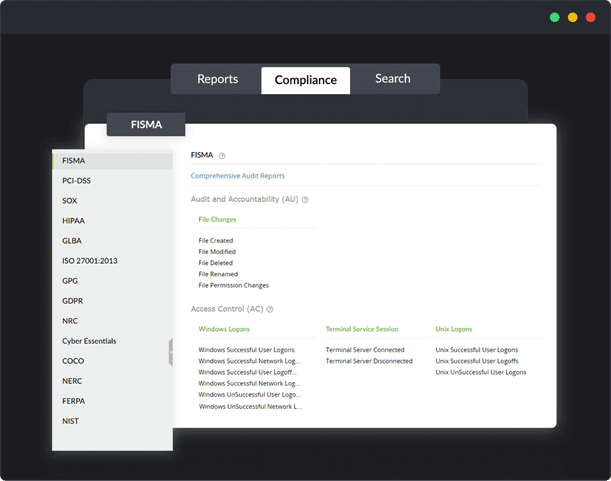
Task: Click Audit and Accountability (AU) heading
Action: click(x=244, y=200)
